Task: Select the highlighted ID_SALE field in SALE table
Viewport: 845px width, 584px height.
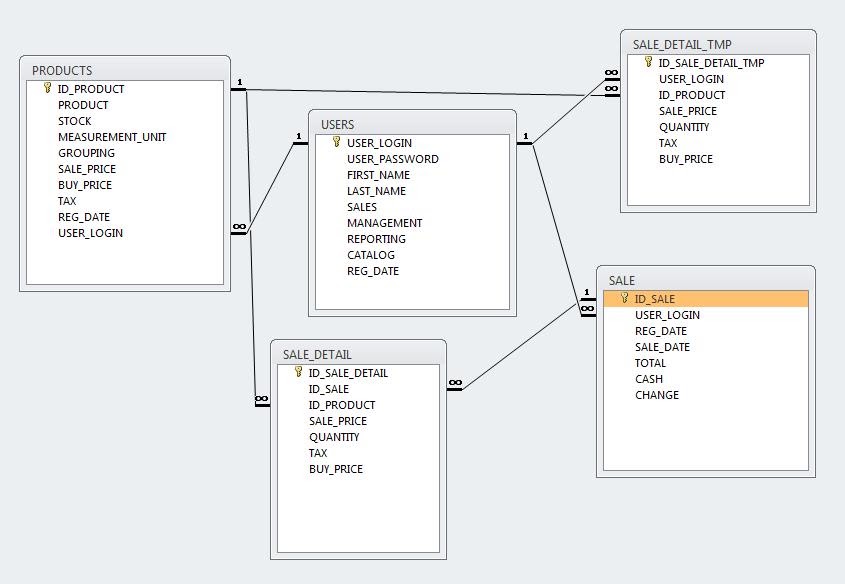Action: click(x=706, y=299)
